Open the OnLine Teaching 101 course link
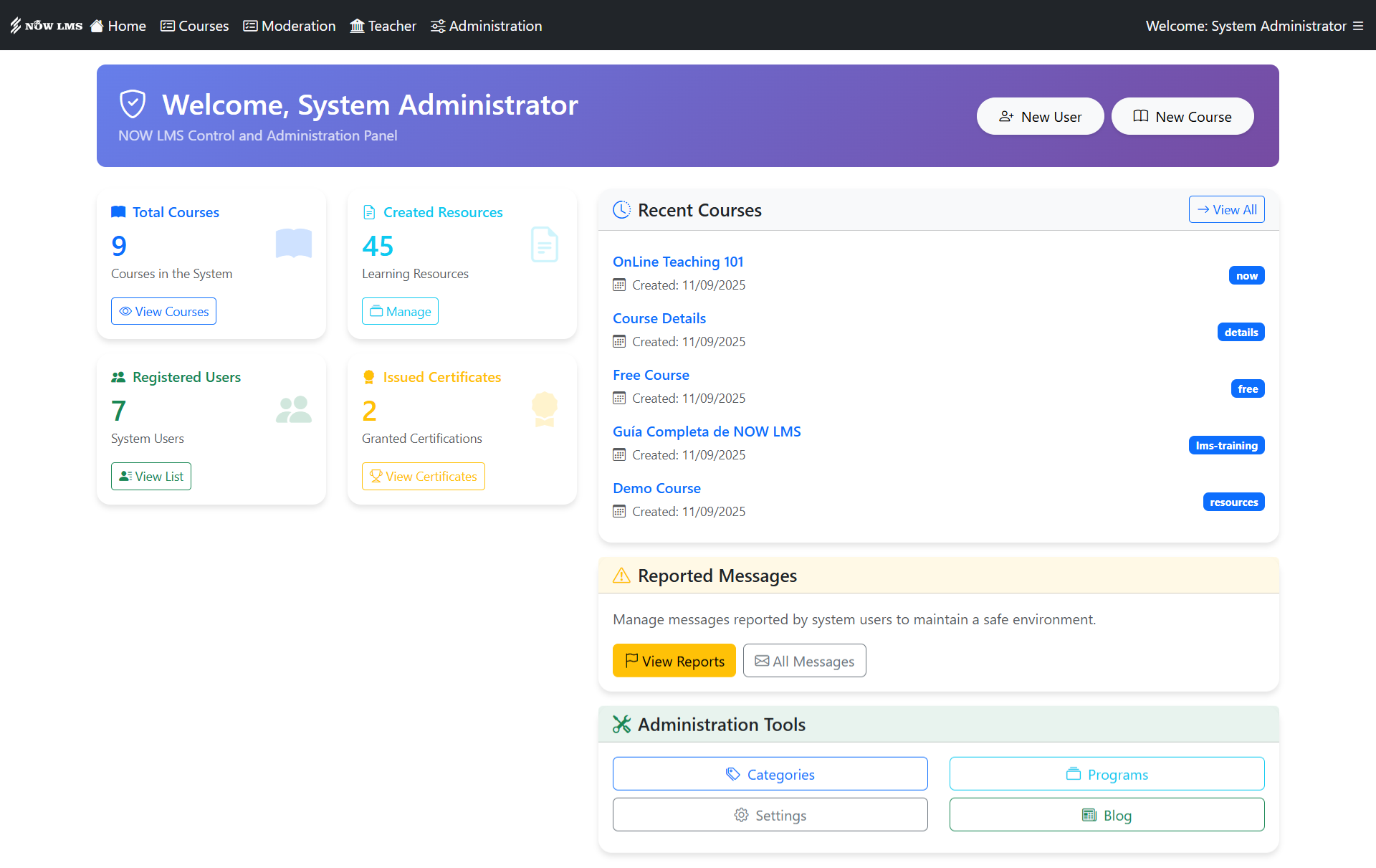Screen dimensions: 1376x868 [x=678, y=262]
